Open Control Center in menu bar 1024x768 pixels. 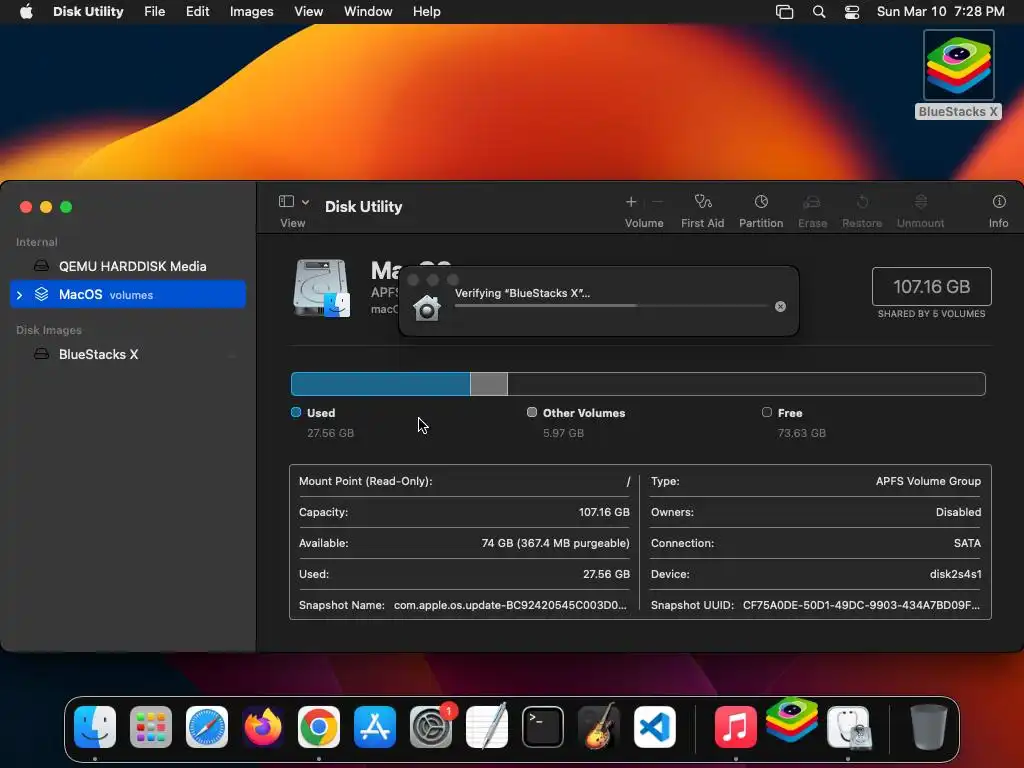[x=852, y=12]
